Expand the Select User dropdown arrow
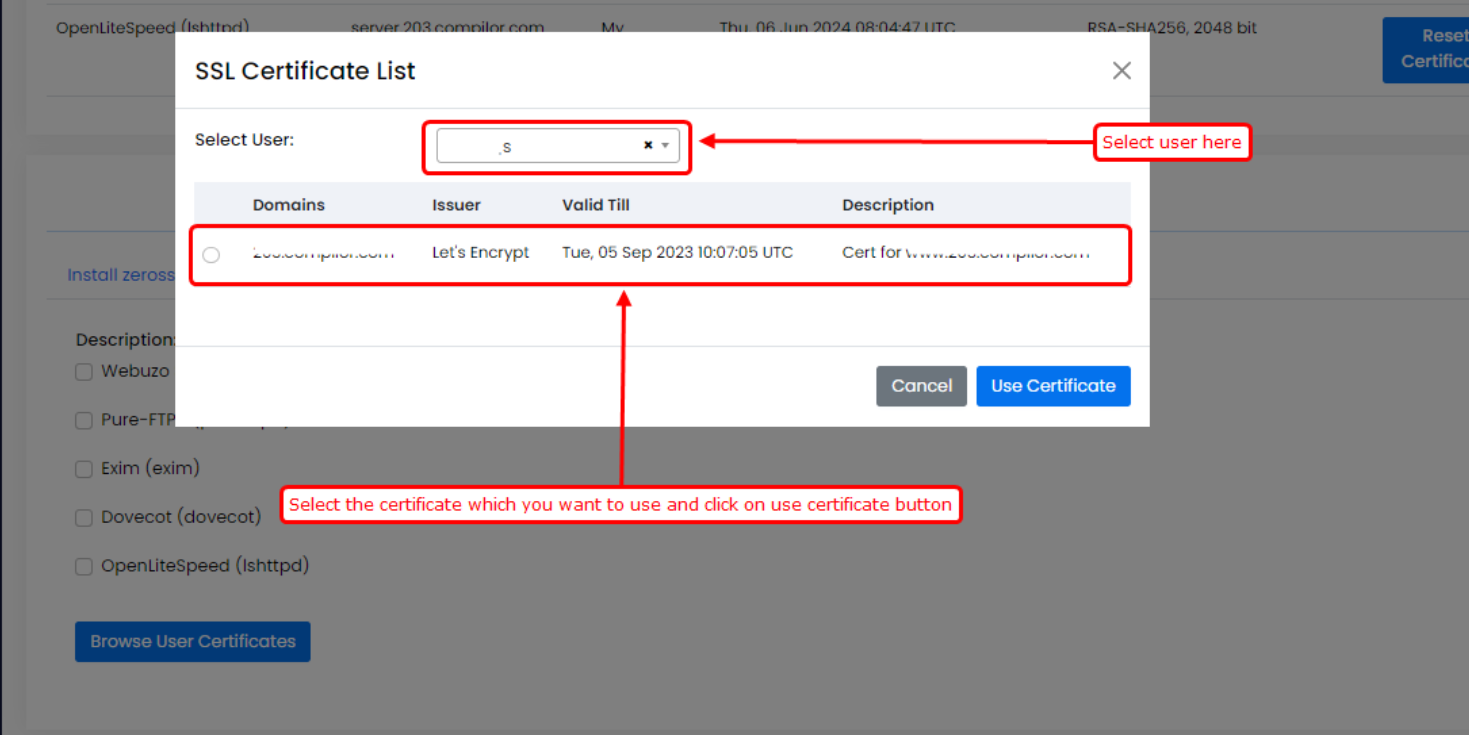 coord(666,146)
